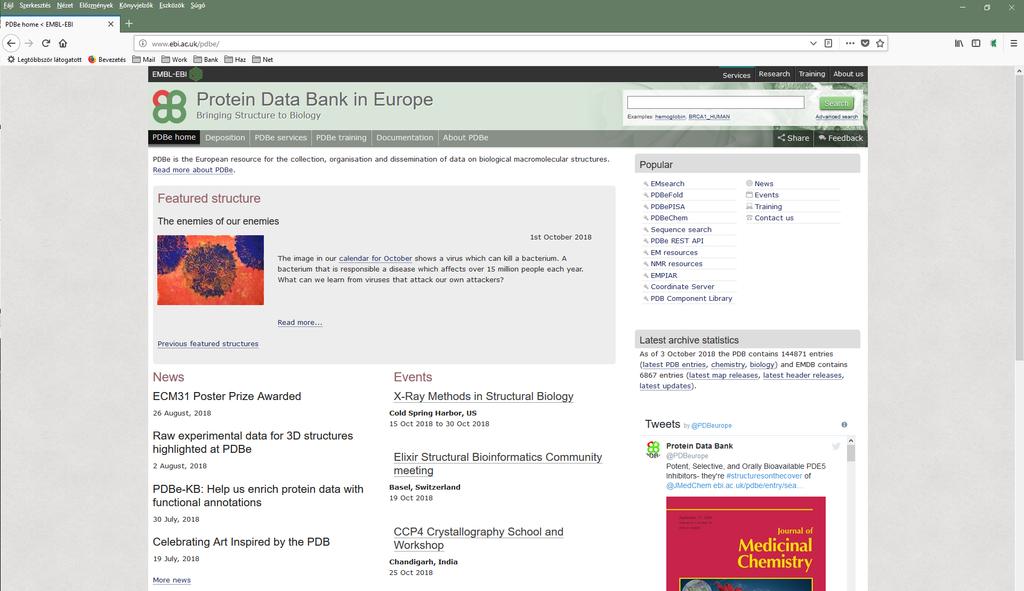Open the Net bookmarks folder
The width and height of the screenshot is (1024, 591).
(x=263, y=59)
